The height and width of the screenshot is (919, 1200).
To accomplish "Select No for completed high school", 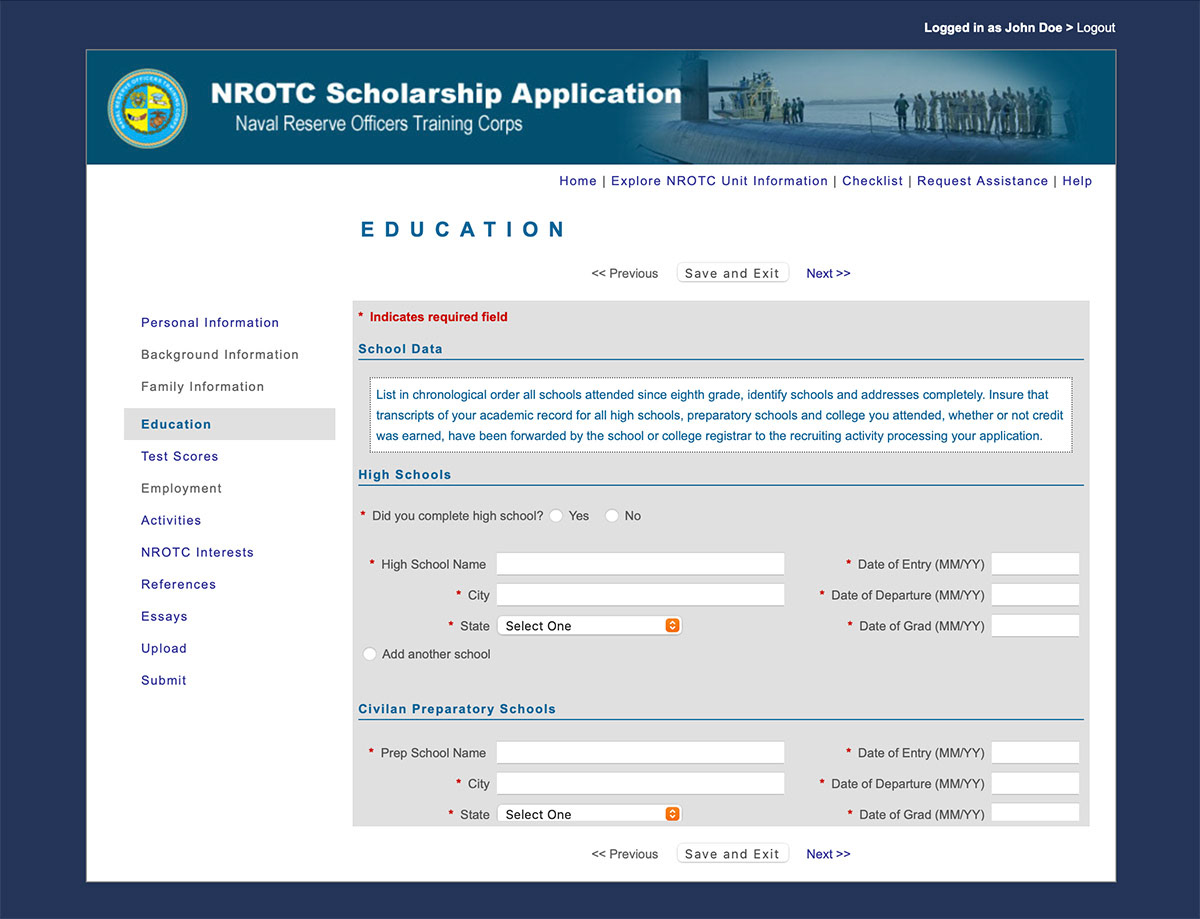I will click(x=611, y=515).
